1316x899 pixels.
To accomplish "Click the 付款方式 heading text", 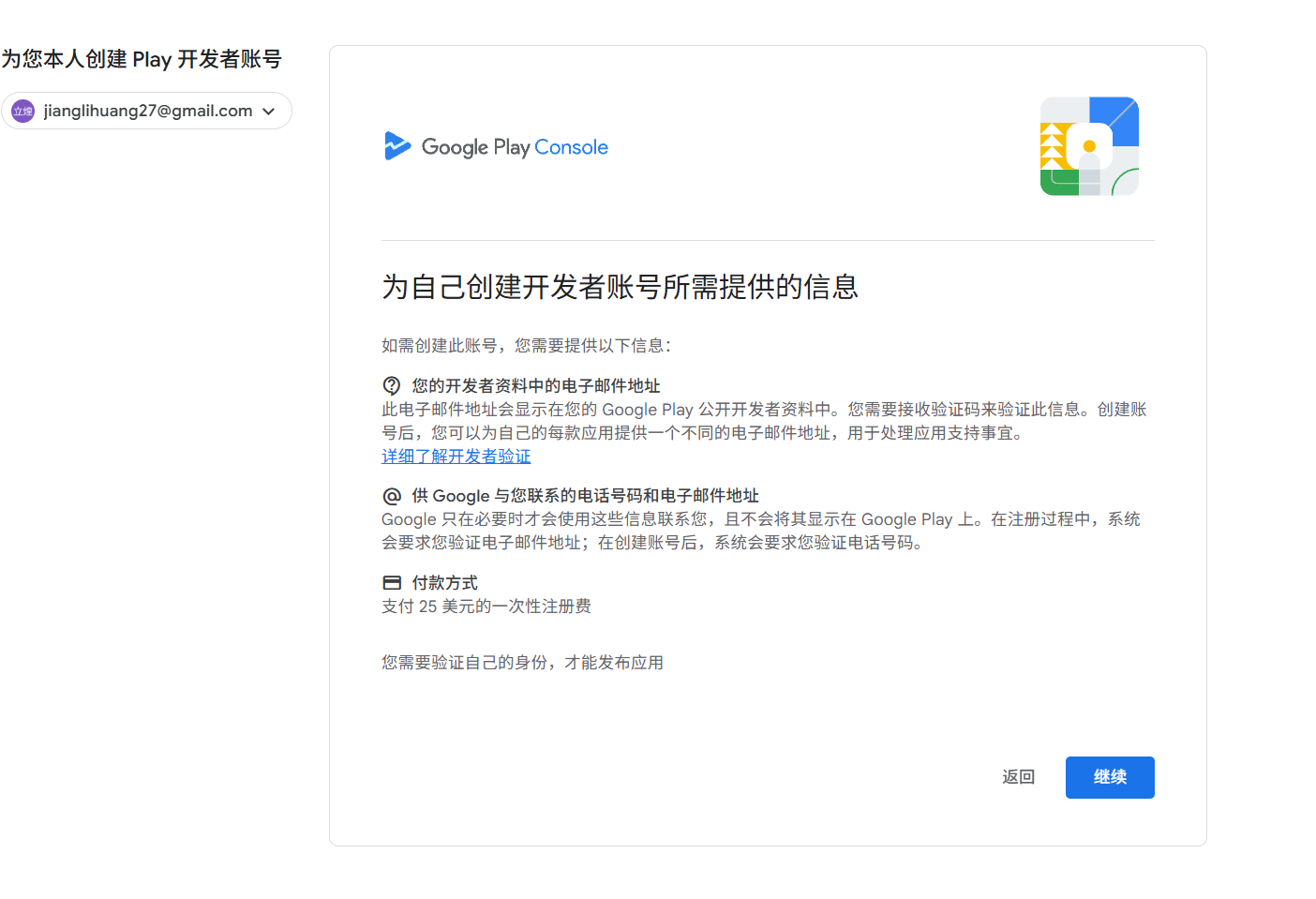I will tap(444, 583).
